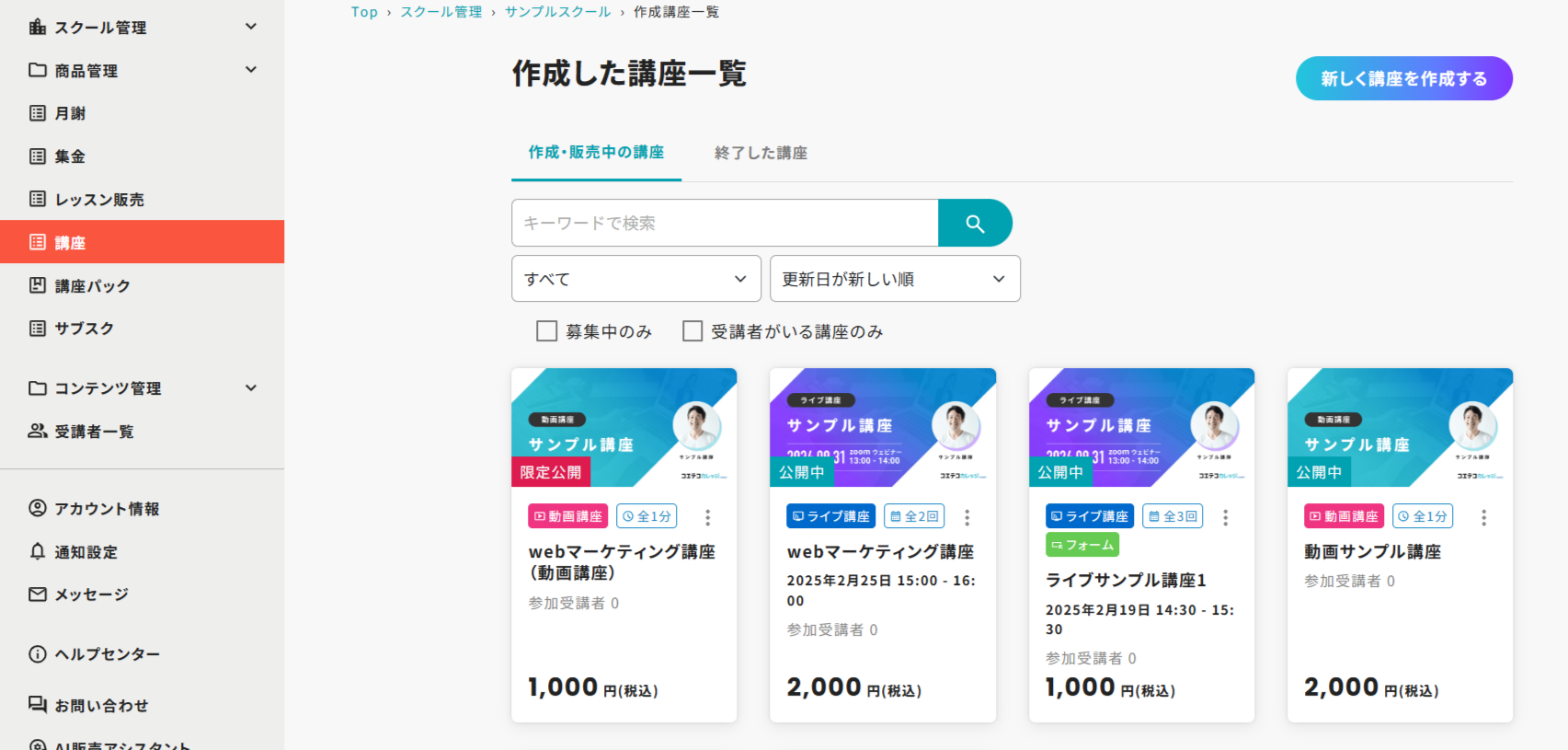Expand スクール管理 sidebar section
Screen dimensions: 1568x750
point(143,28)
